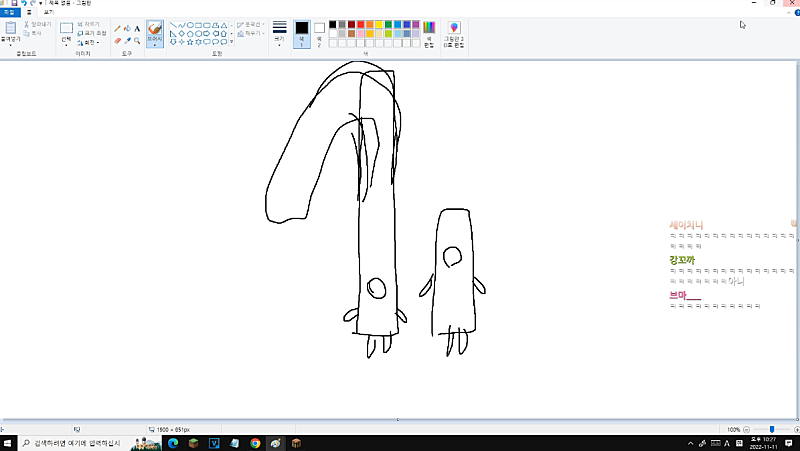This screenshot has width=800, height=451.
Task: Open the File menu tab
Action: [8, 13]
